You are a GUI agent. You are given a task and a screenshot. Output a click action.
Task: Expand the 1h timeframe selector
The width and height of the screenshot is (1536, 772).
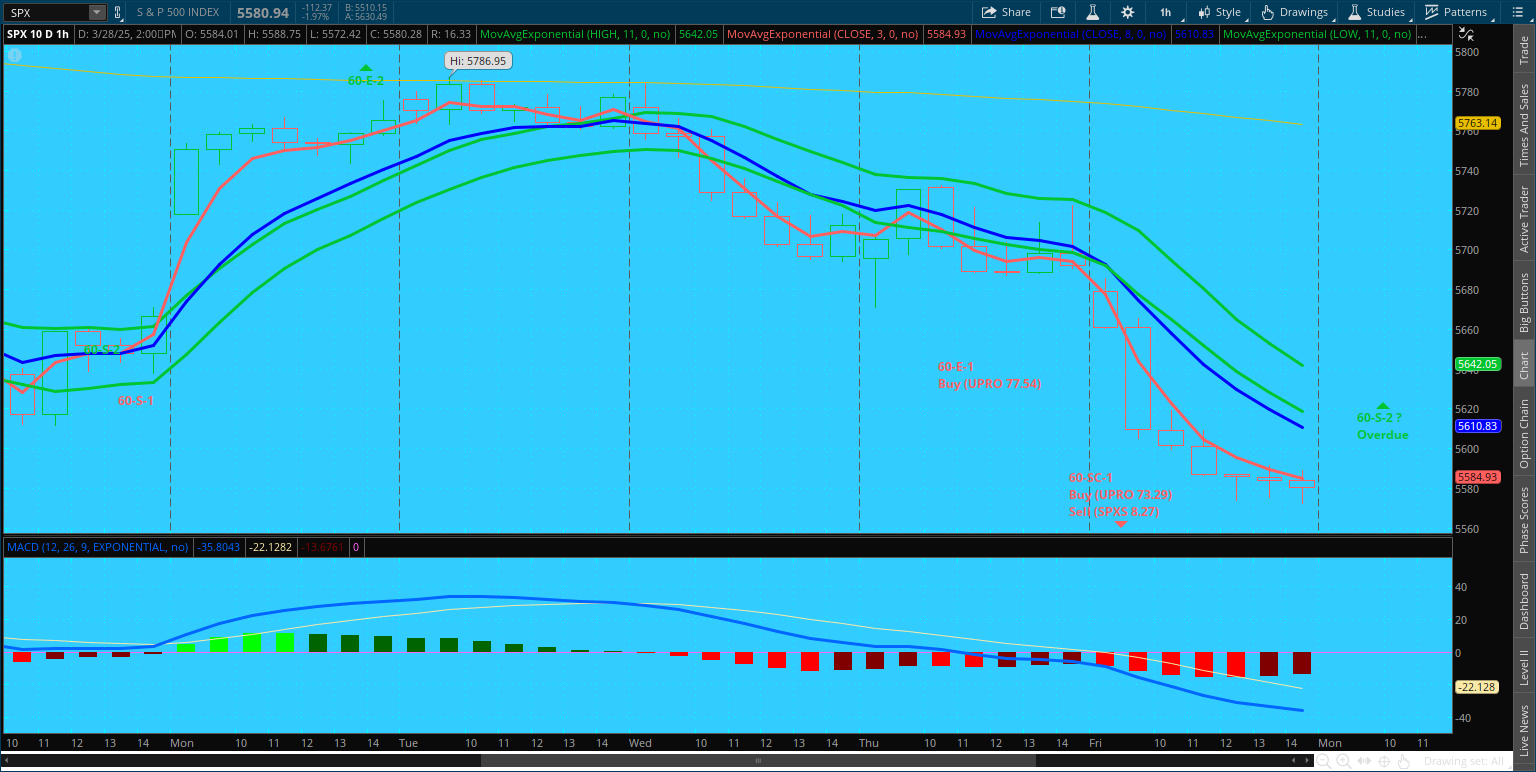(x=1166, y=12)
